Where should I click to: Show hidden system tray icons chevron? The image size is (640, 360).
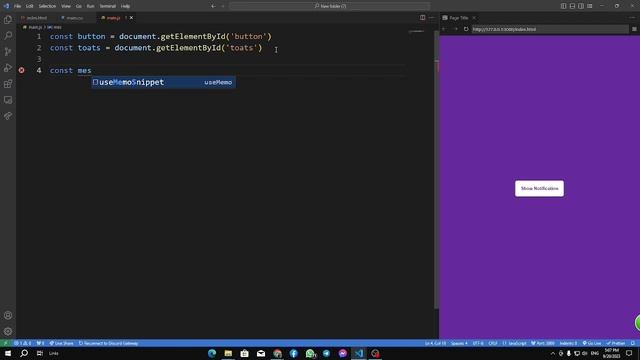(553, 353)
